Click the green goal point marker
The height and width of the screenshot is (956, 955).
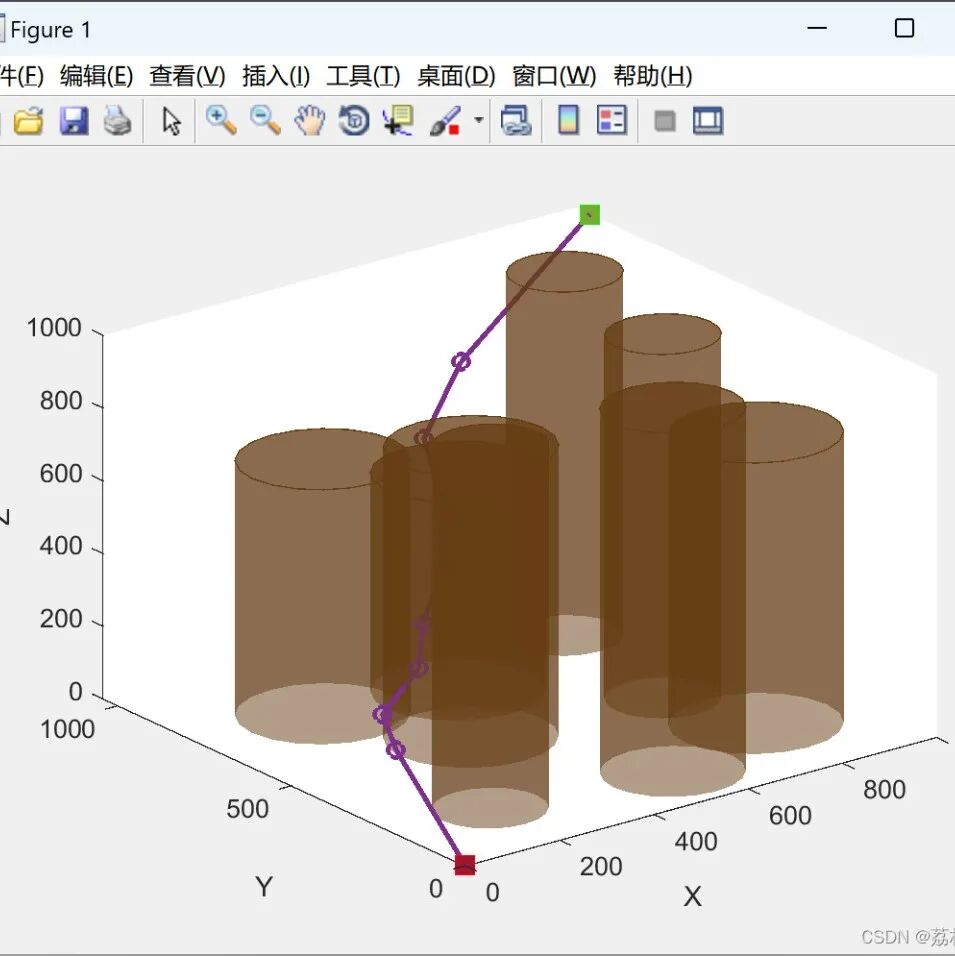(x=590, y=215)
